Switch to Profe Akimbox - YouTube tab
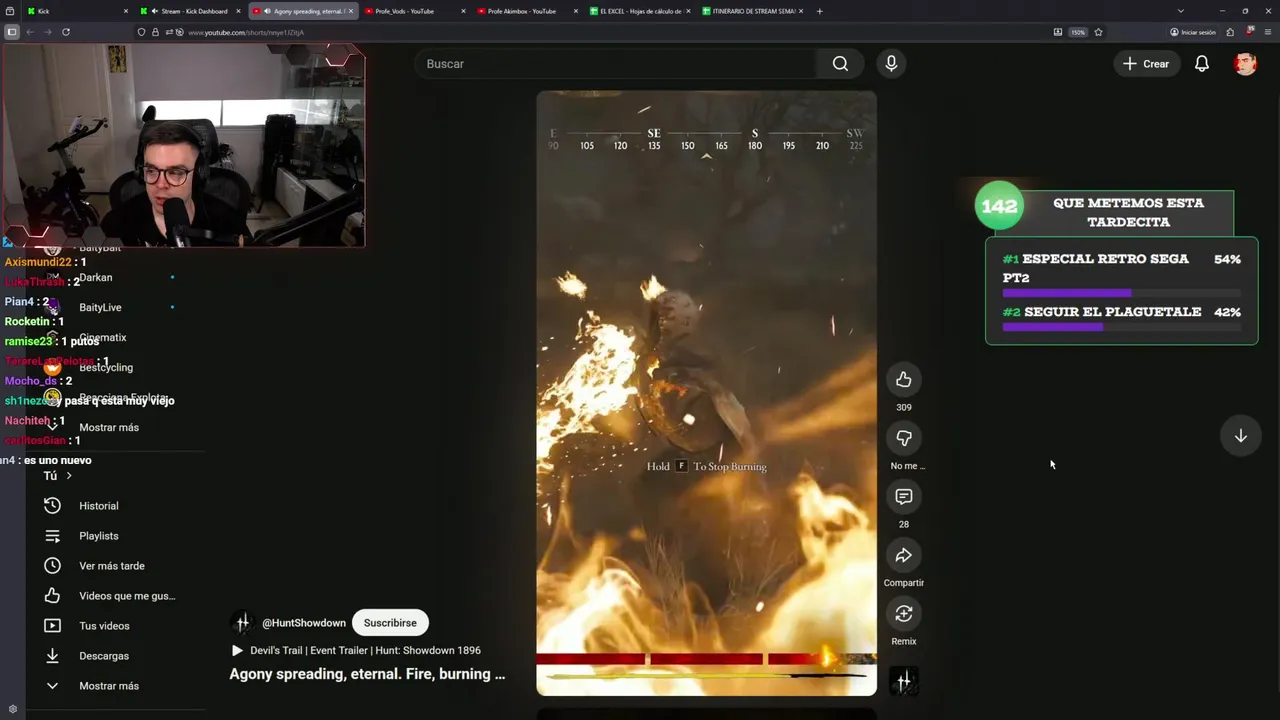Image resolution: width=1280 pixels, height=720 pixels. coord(528,11)
